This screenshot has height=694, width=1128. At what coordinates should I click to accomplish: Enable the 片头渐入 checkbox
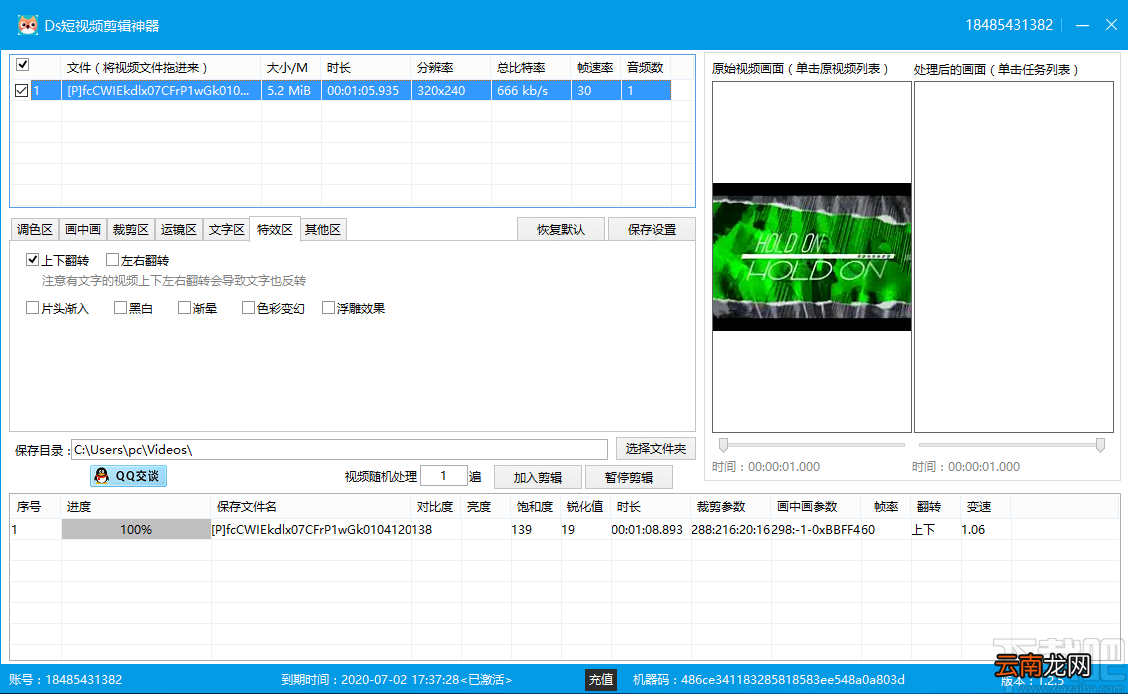[x=32, y=308]
